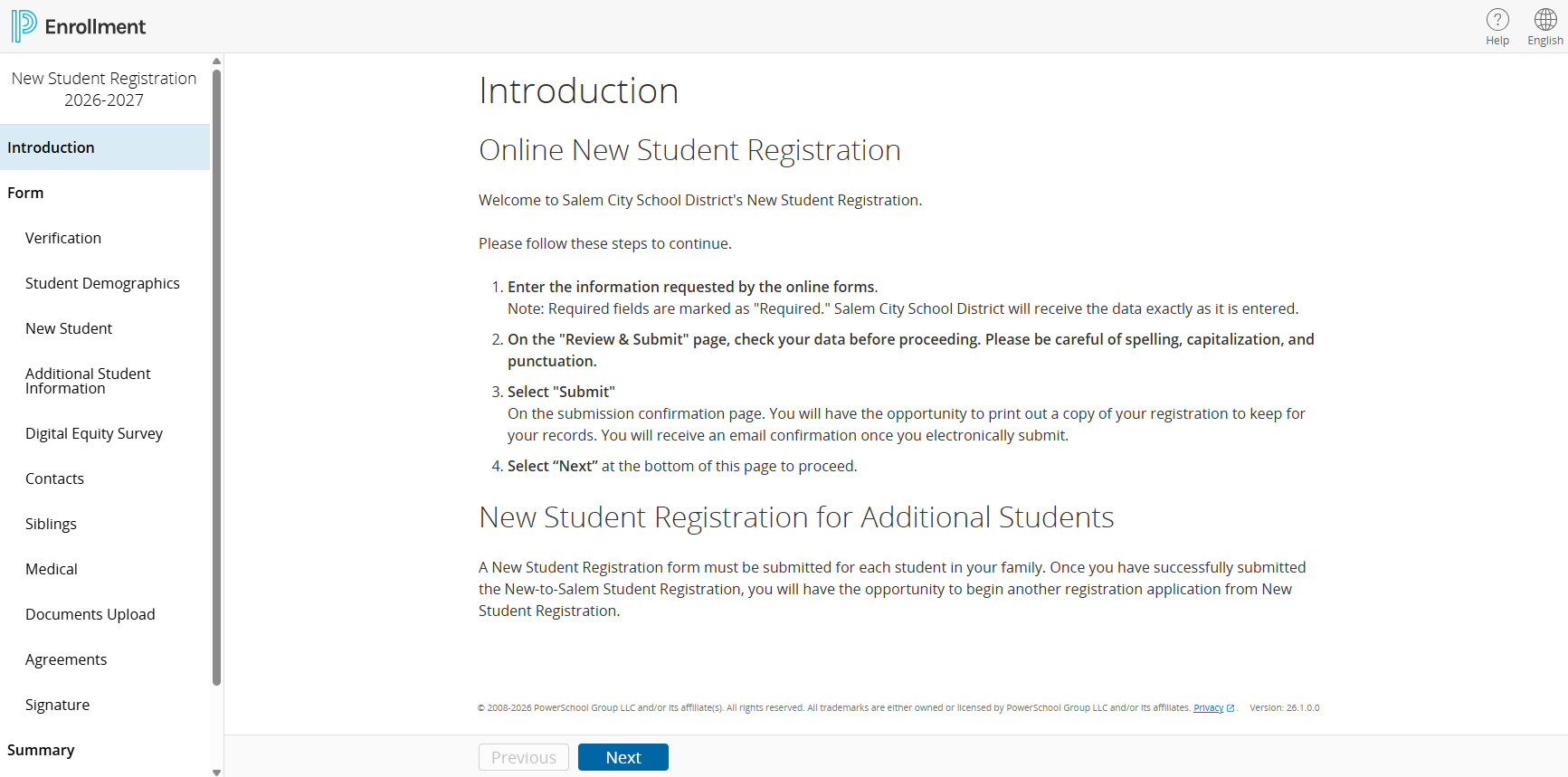Select the Digital Equity Survey item
Viewport: 1568px width, 777px height.
pyautogui.click(x=94, y=433)
